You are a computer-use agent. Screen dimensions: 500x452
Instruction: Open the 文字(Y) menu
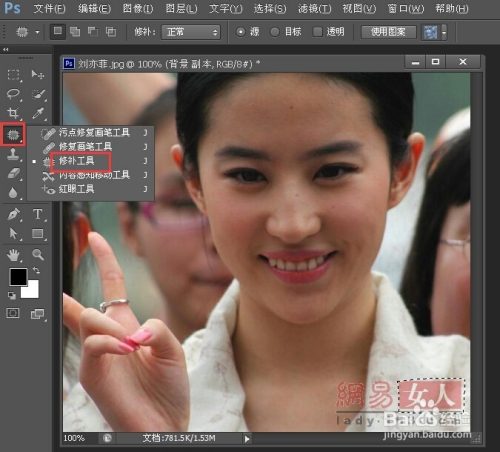click(226, 8)
